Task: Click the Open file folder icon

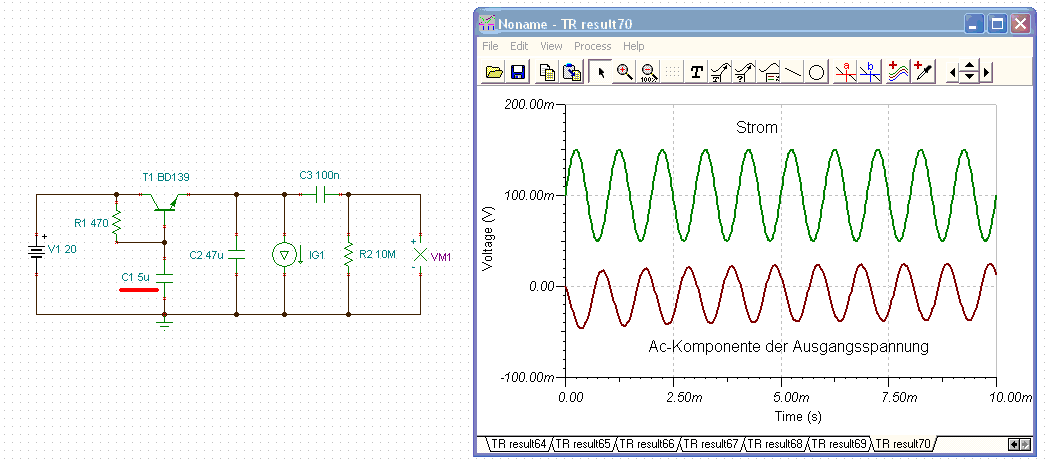Action: click(494, 72)
